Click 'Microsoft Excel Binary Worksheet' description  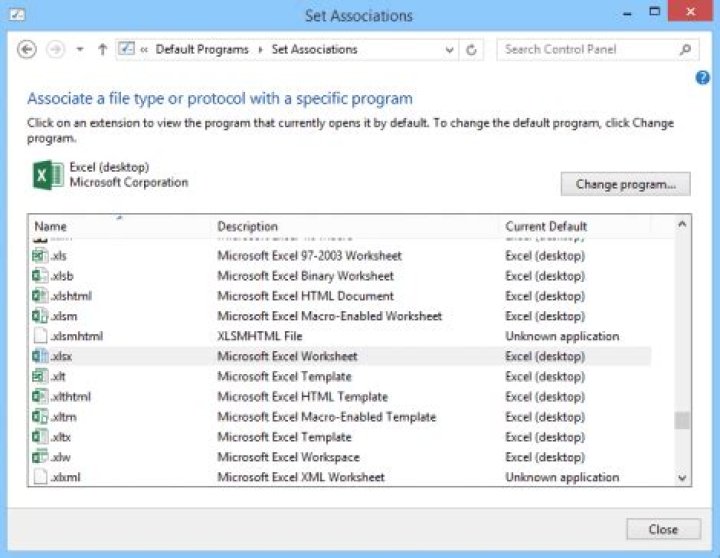[305, 276]
